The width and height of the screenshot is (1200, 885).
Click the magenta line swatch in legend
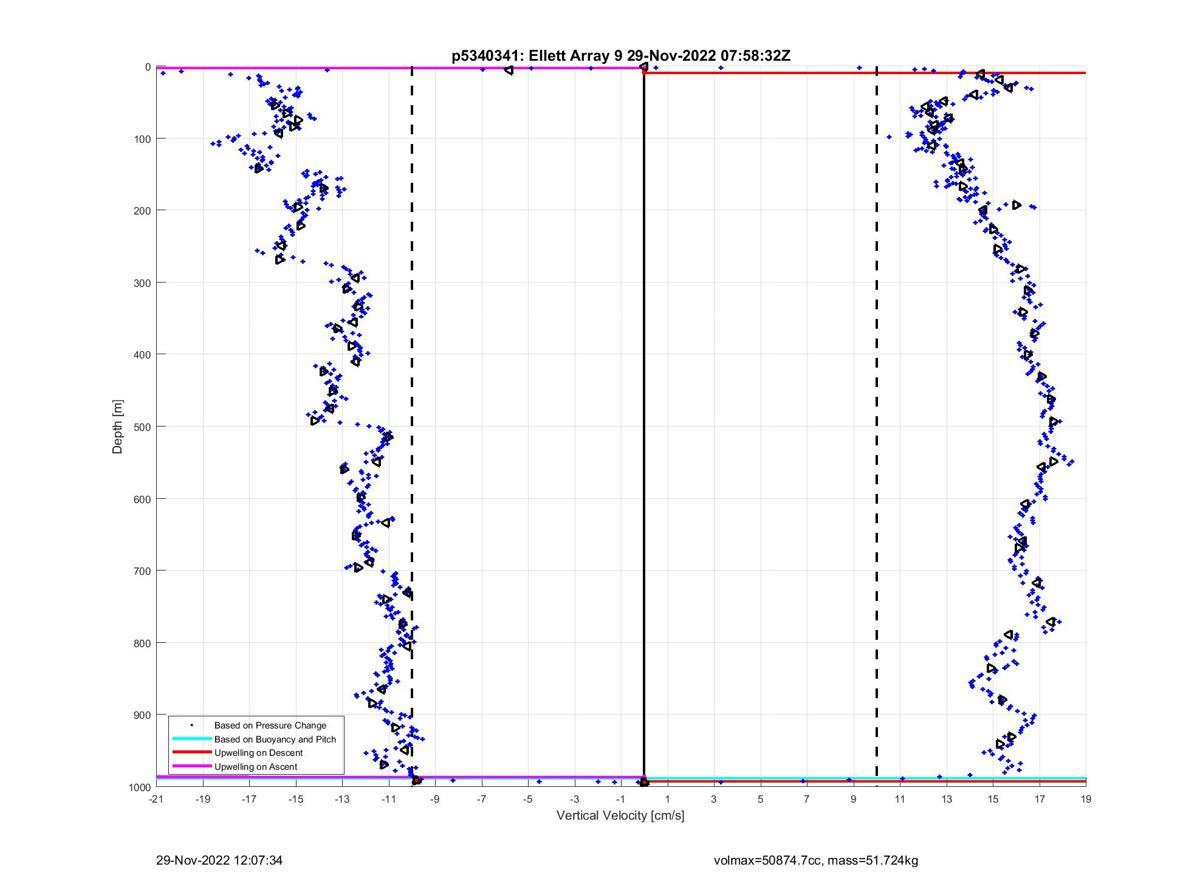coord(191,767)
